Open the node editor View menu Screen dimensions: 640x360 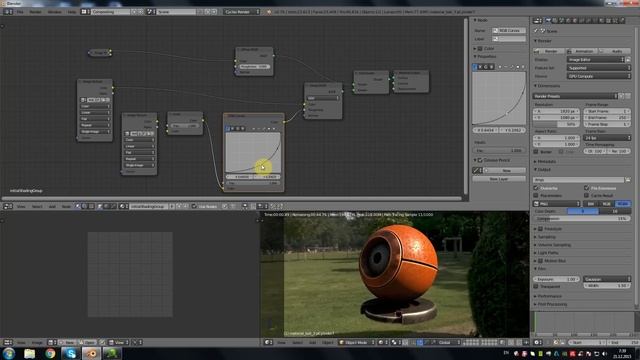21,207
